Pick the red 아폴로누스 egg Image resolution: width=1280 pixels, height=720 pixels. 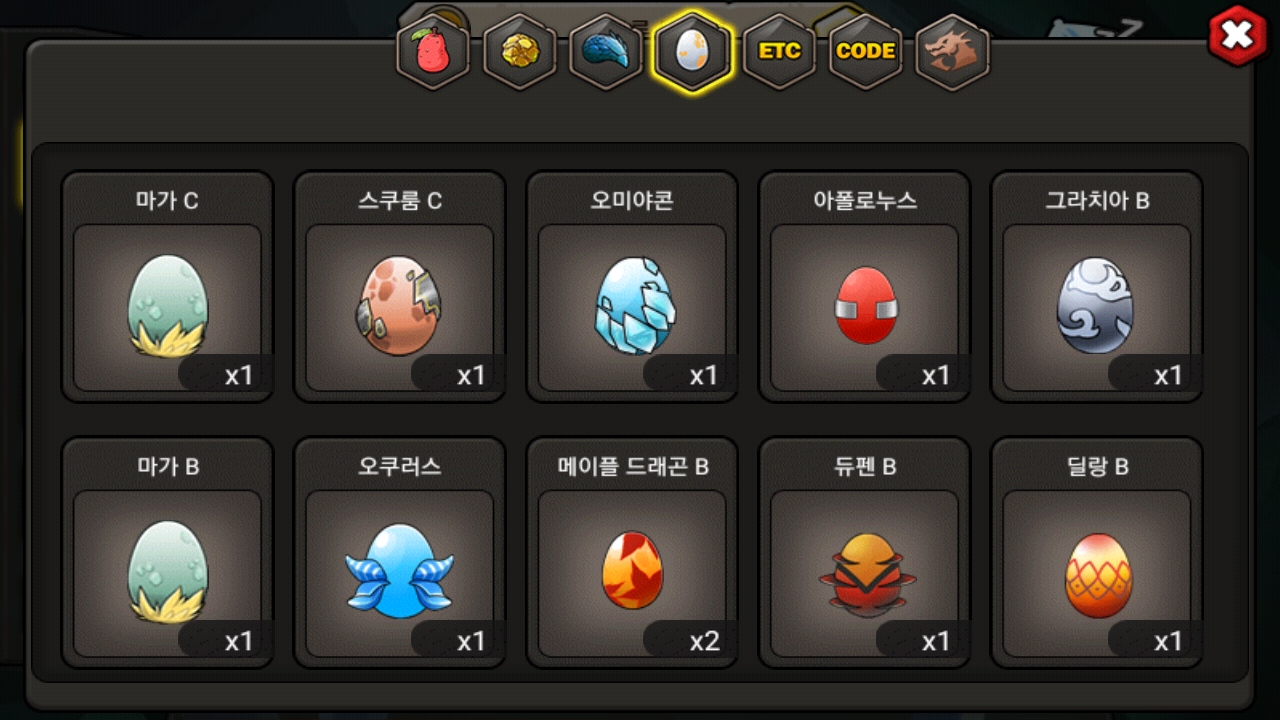click(864, 287)
